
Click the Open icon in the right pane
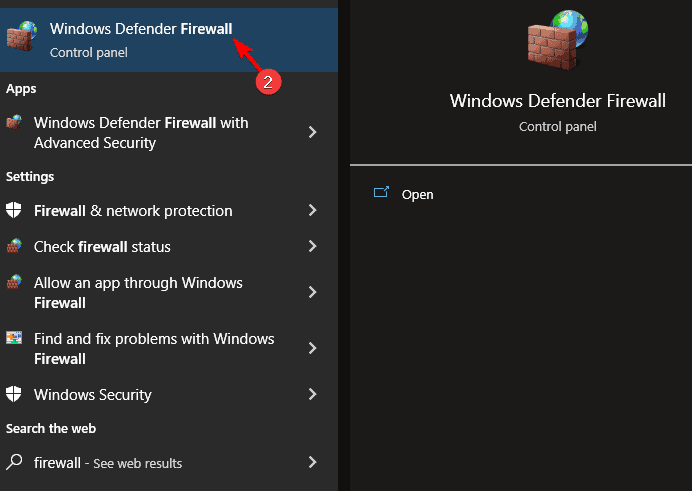pyautogui.click(x=380, y=193)
